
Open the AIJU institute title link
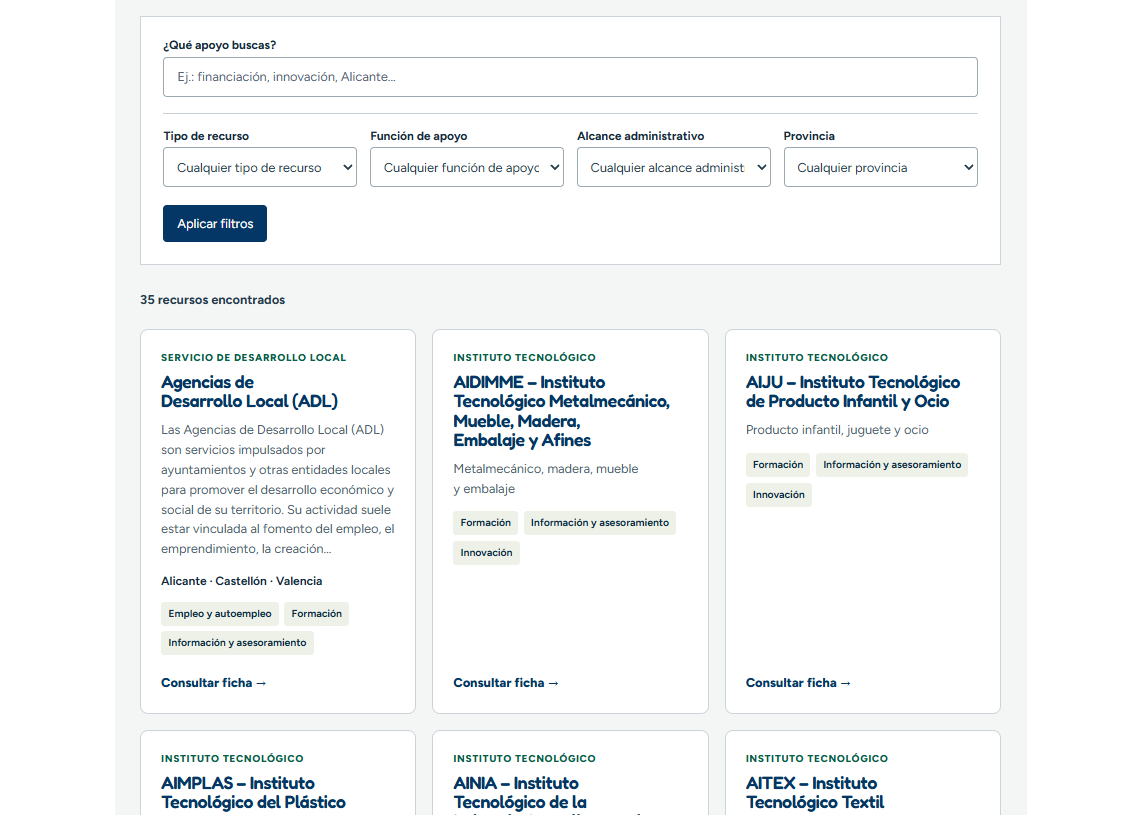tap(853, 392)
